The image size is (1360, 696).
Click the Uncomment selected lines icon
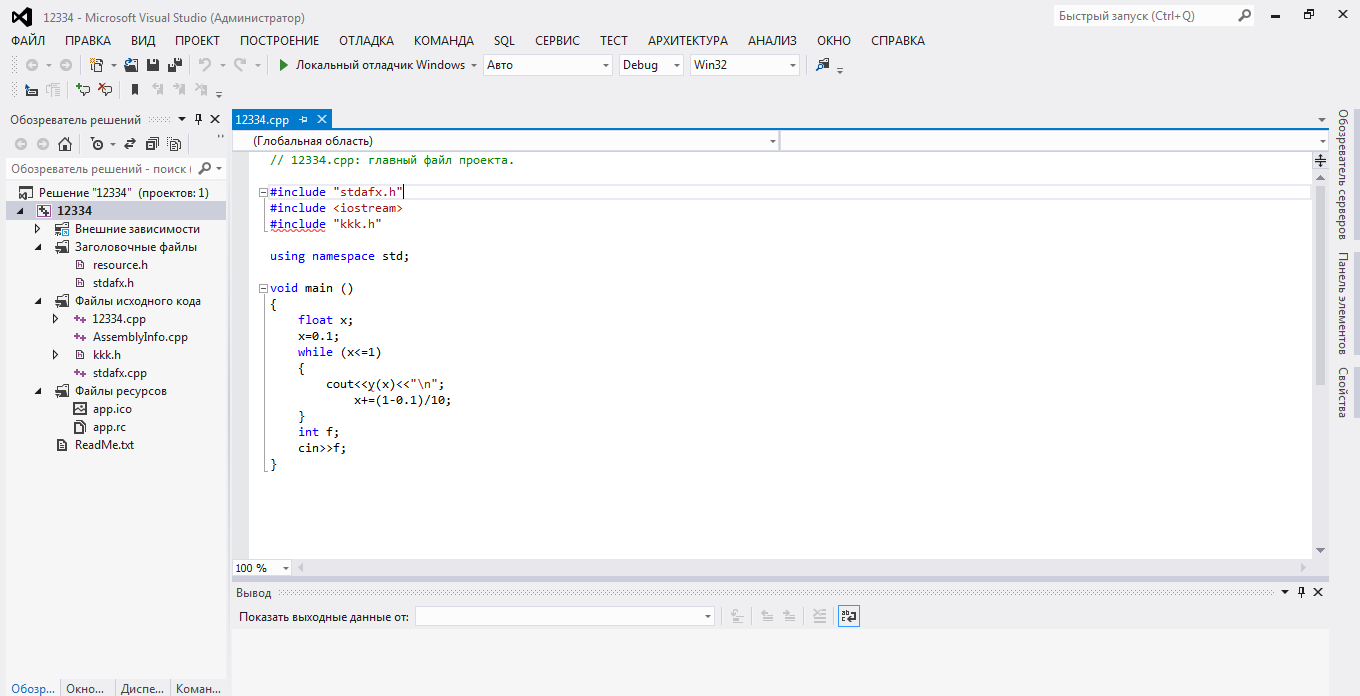pos(104,90)
